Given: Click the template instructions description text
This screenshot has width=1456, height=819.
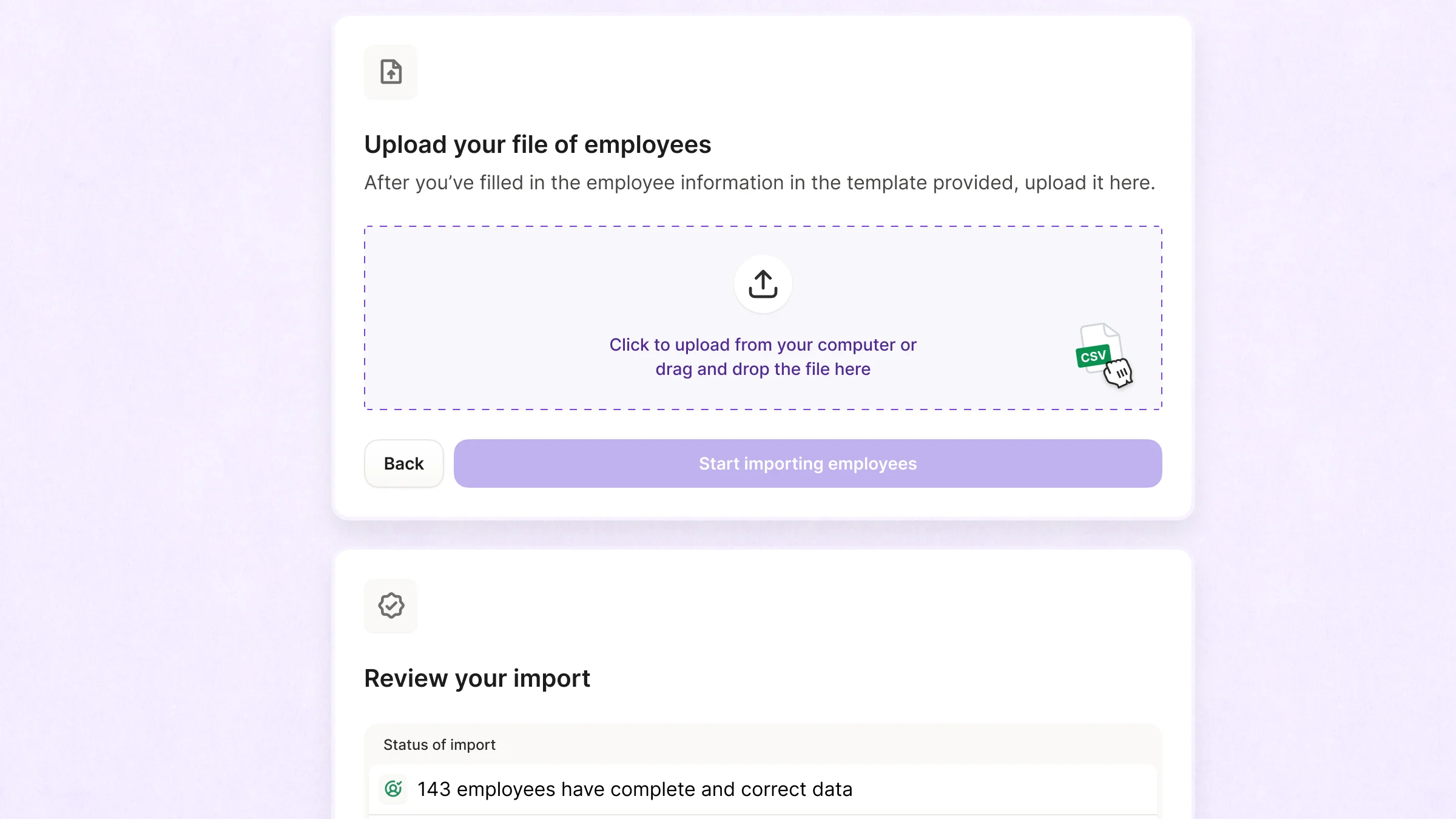Looking at the screenshot, I should pos(760,183).
